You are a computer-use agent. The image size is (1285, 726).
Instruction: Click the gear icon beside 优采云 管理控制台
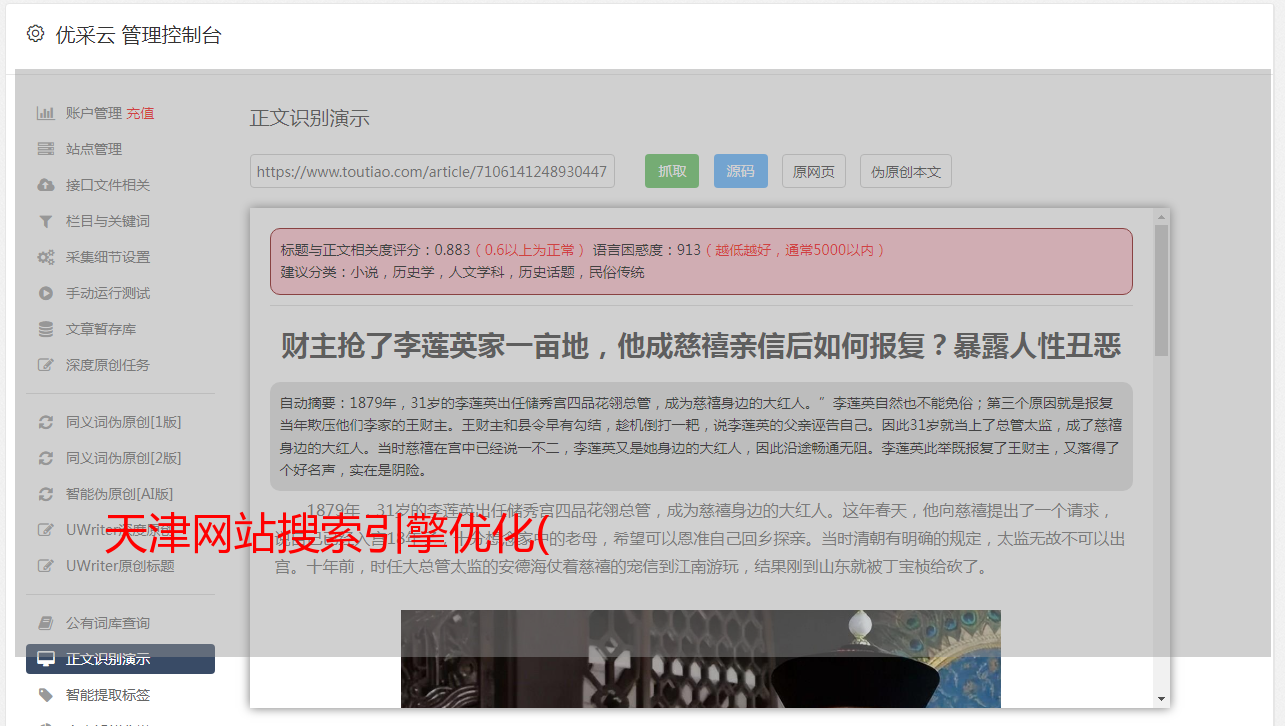click(x=36, y=34)
